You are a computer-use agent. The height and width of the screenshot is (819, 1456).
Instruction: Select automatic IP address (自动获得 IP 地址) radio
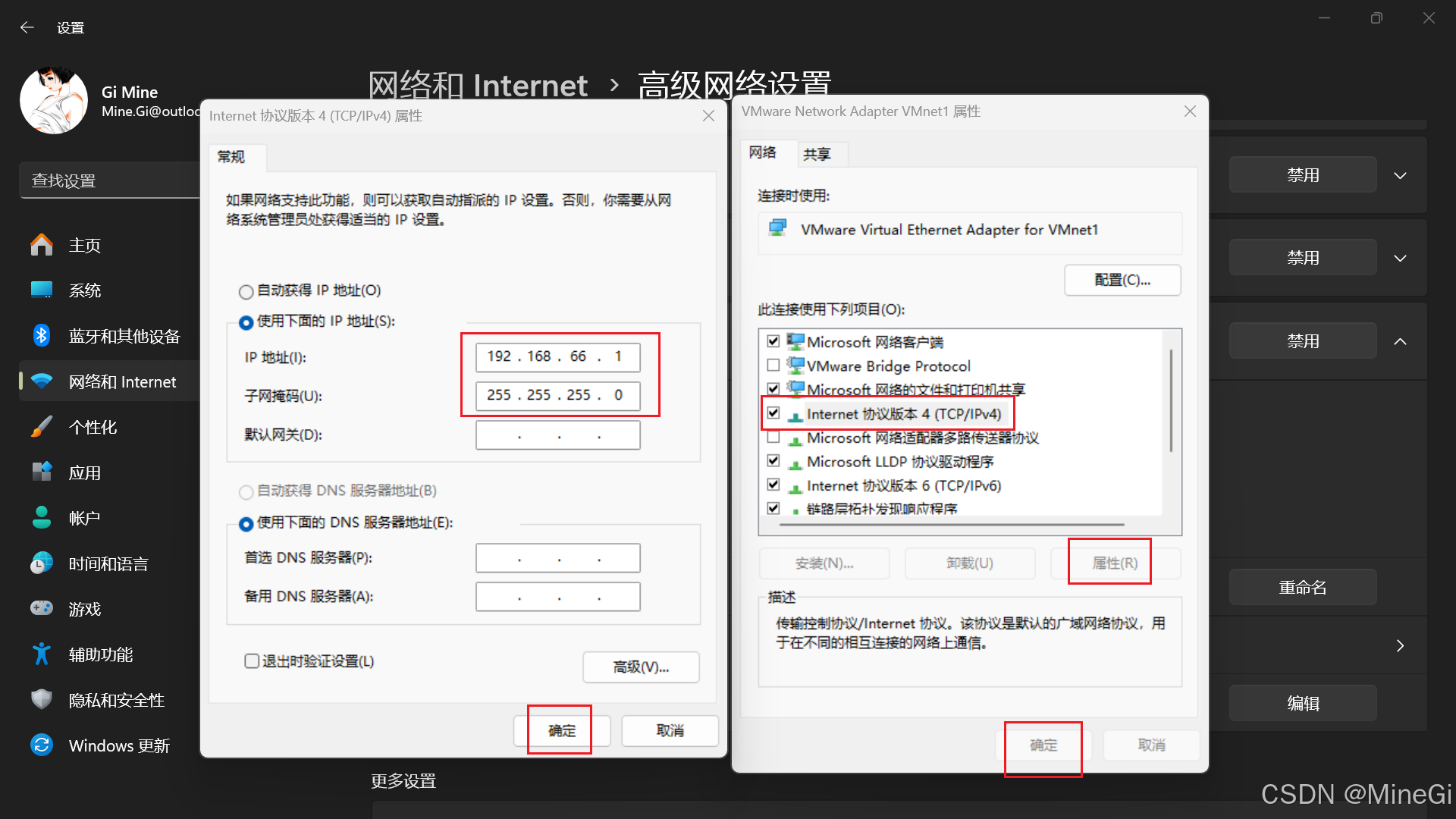pos(246,291)
